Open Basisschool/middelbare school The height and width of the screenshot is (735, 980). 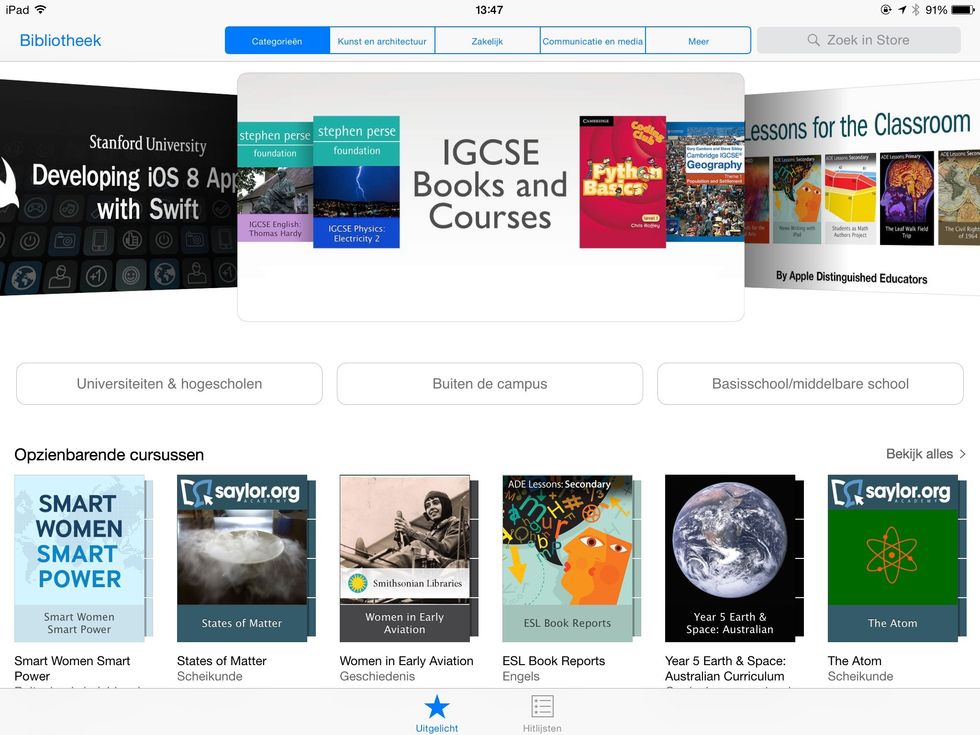[810, 383]
